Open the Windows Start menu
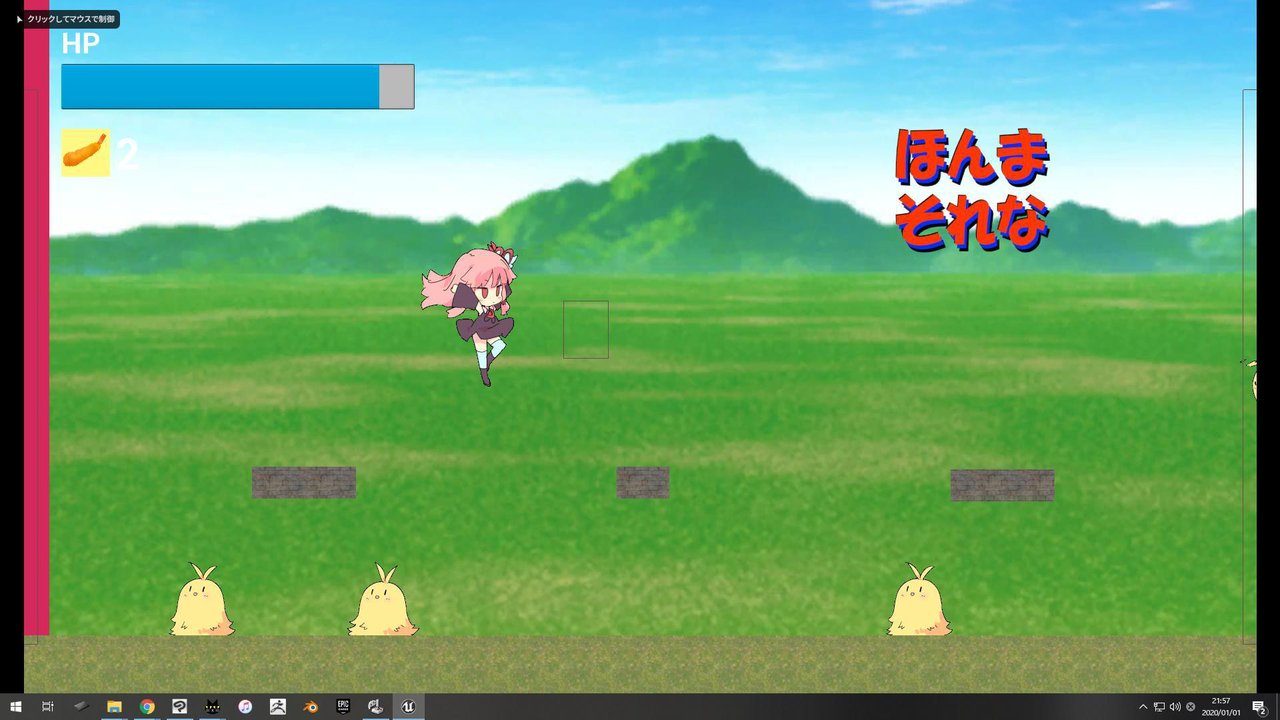Image resolution: width=1280 pixels, height=720 pixels. click(x=16, y=707)
